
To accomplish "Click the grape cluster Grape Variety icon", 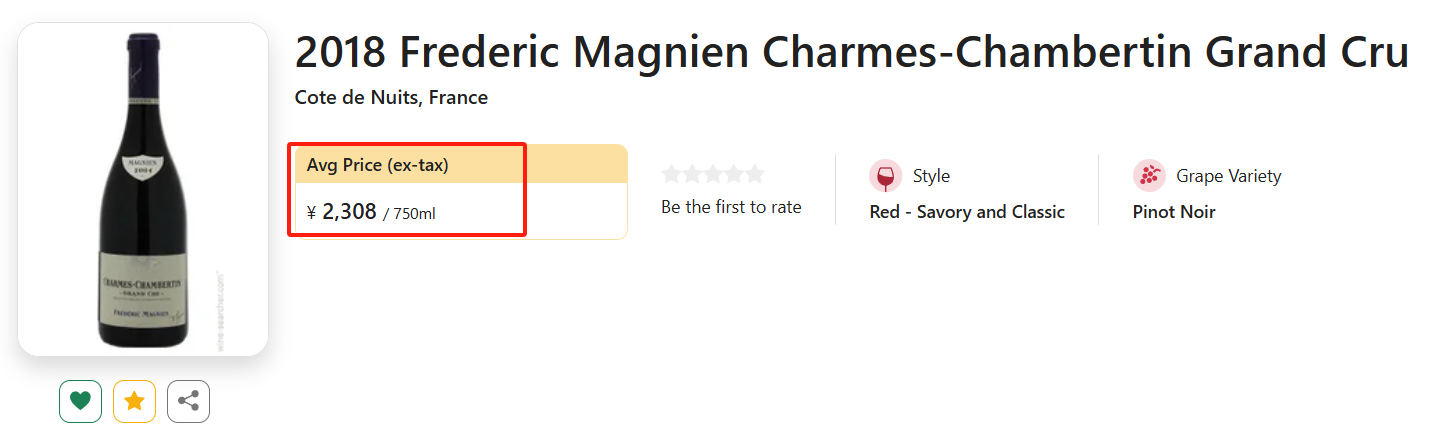I will tap(1149, 176).
